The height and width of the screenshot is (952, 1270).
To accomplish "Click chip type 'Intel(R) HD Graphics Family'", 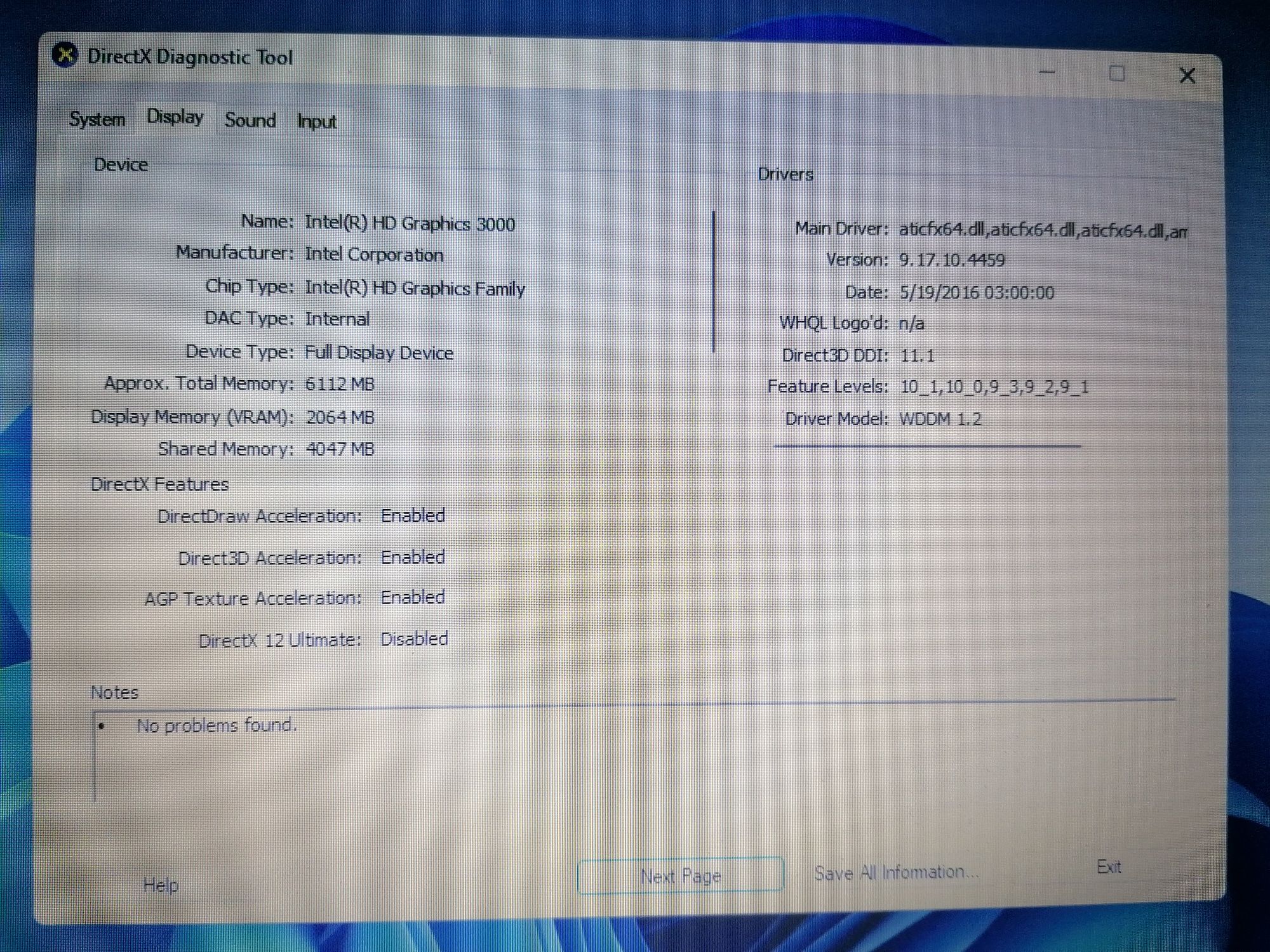I will (x=415, y=288).
